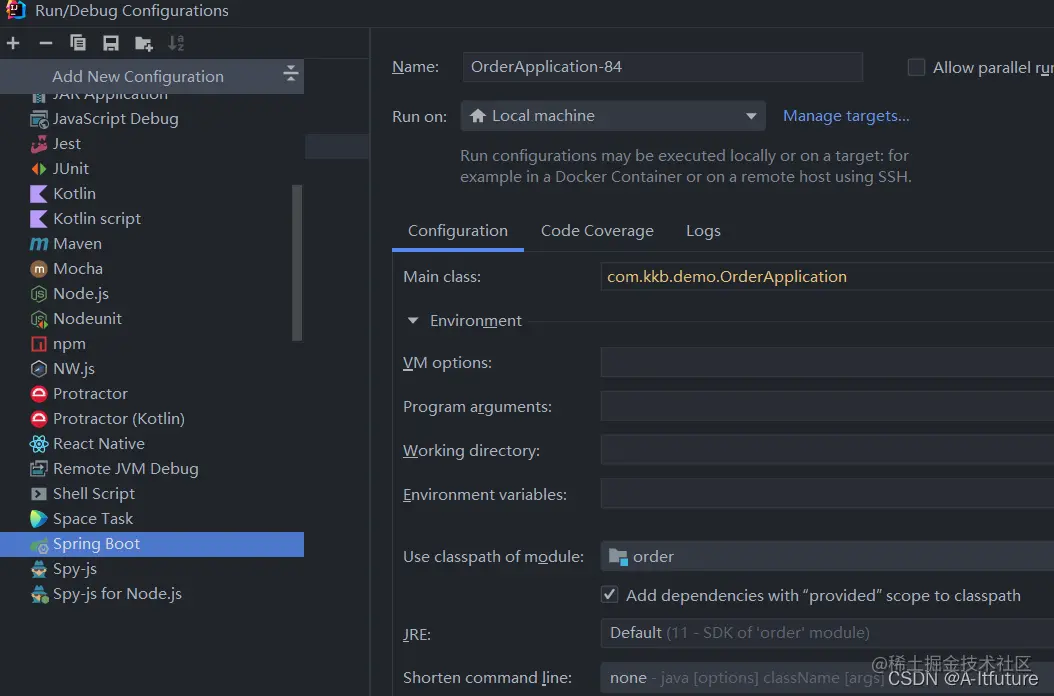This screenshot has height=696, width=1054.
Task: Click the Protractor (Kotlin) icon
Action: 39,419
